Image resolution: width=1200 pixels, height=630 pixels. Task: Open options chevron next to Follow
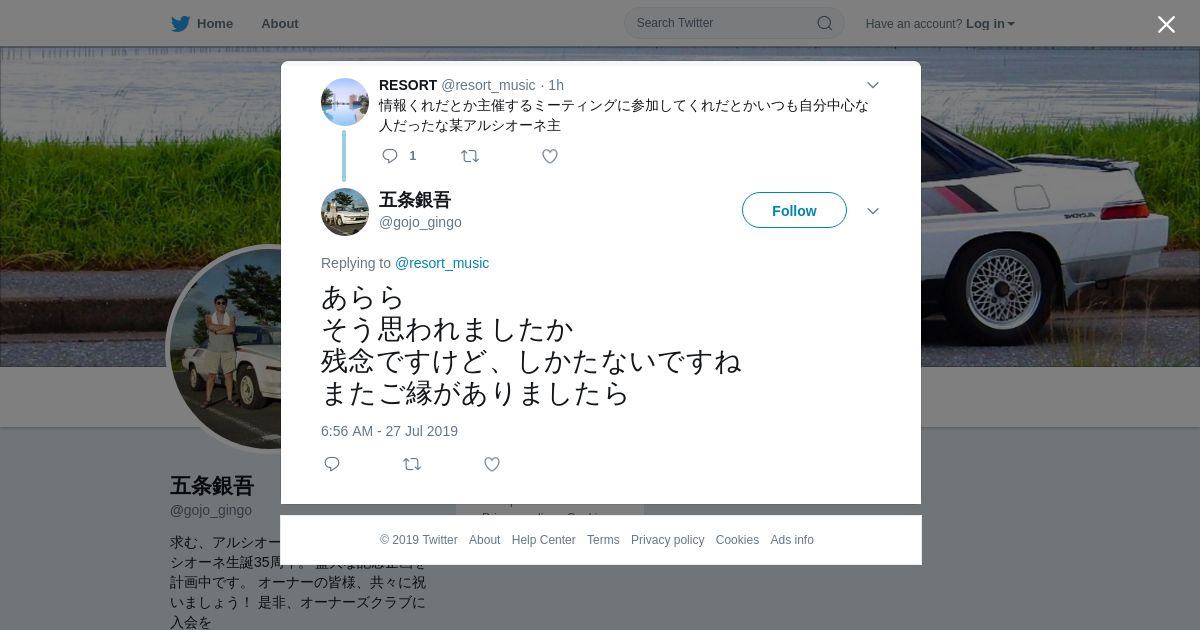872,211
